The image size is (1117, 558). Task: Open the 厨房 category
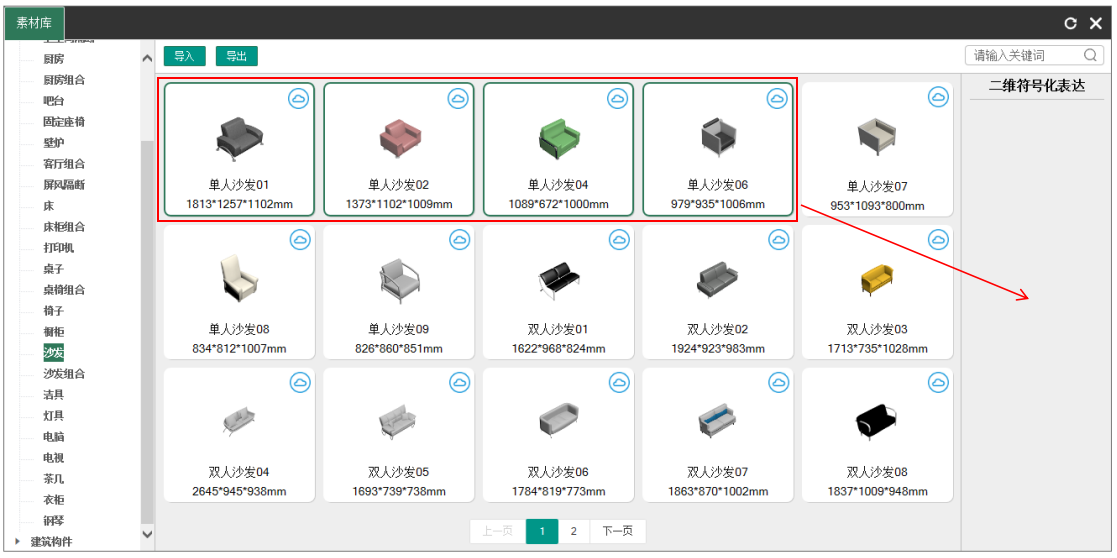point(54,58)
